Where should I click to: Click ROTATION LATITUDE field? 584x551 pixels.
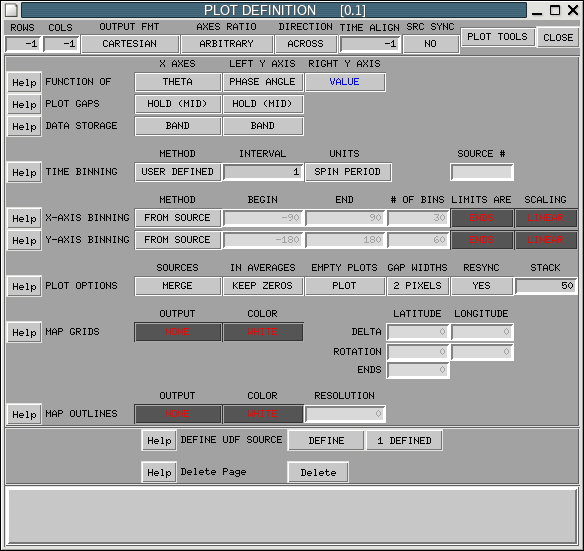pyautogui.click(x=418, y=352)
